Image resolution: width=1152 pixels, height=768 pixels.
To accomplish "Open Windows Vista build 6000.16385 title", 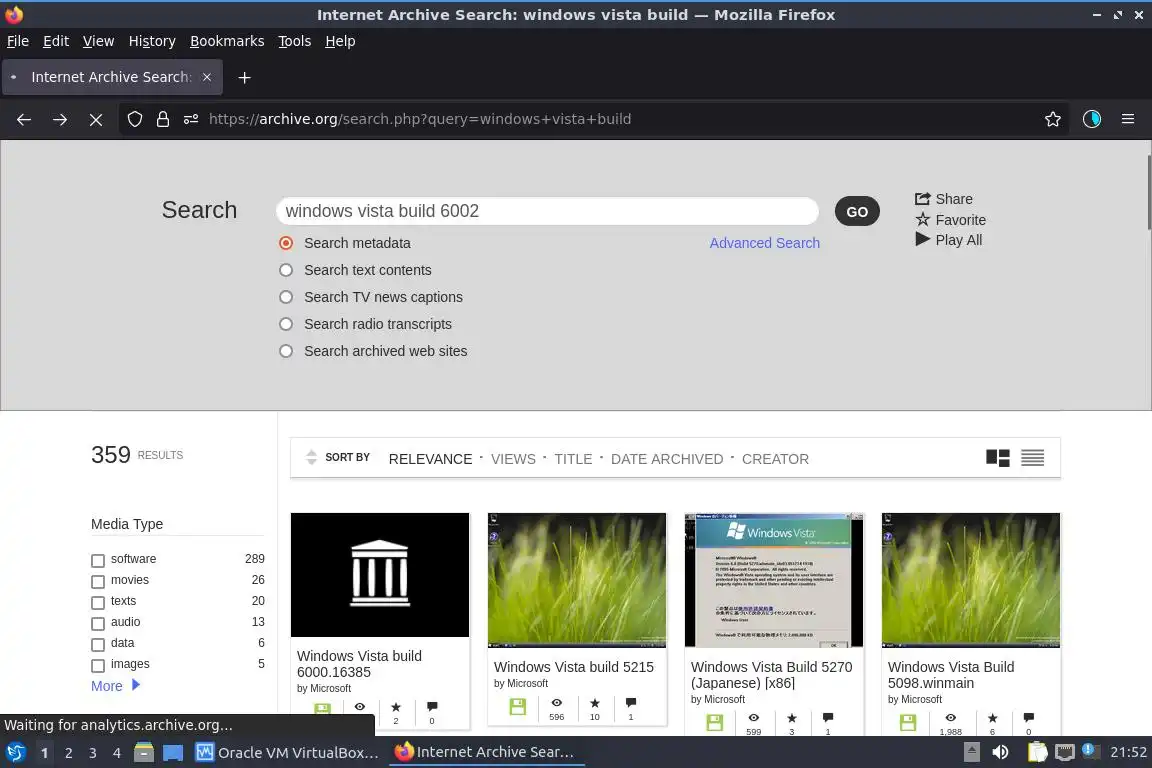I will pos(359,664).
